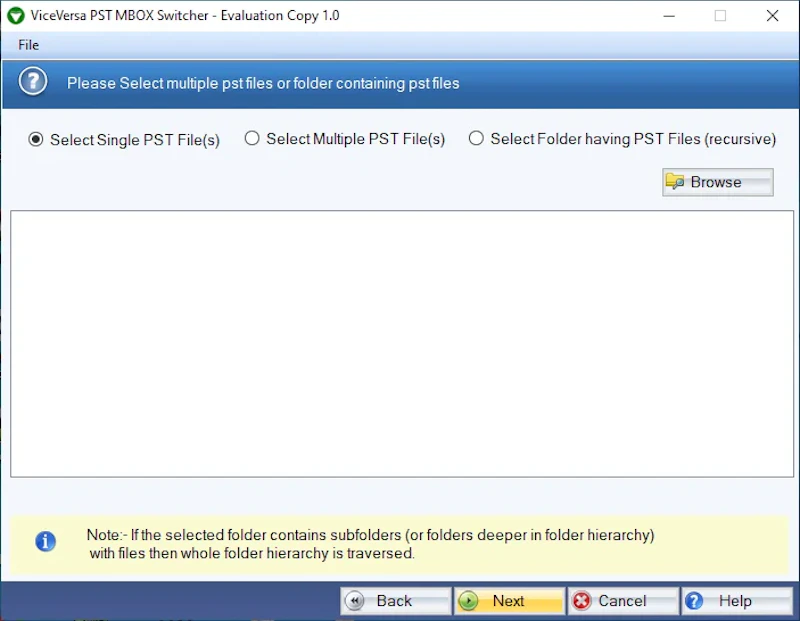Image resolution: width=800 pixels, height=621 pixels.
Task: Click the ViceVersa app logo in title bar
Action: (x=16, y=15)
